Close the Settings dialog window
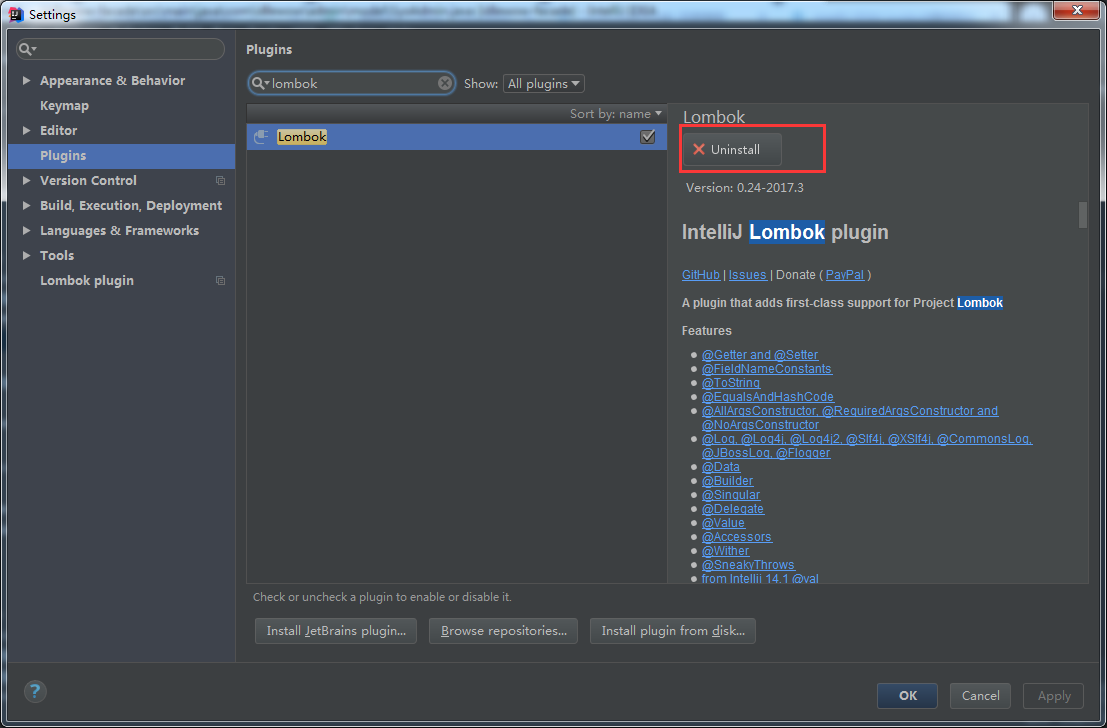The image size is (1107, 728). point(1077,10)
